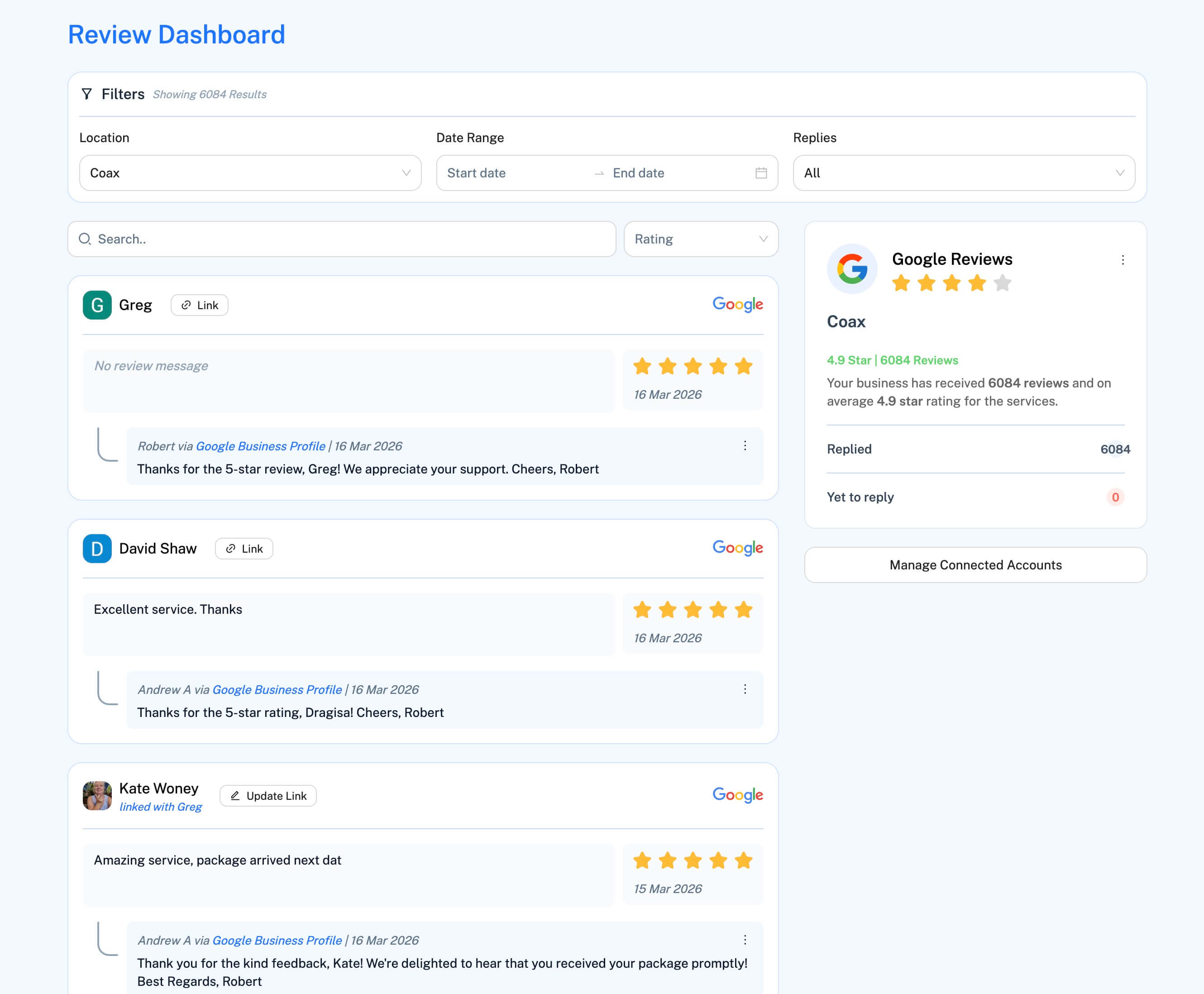Open the Rating dropdown
This screenshot has height=994, width=1204.
[700, 239]
